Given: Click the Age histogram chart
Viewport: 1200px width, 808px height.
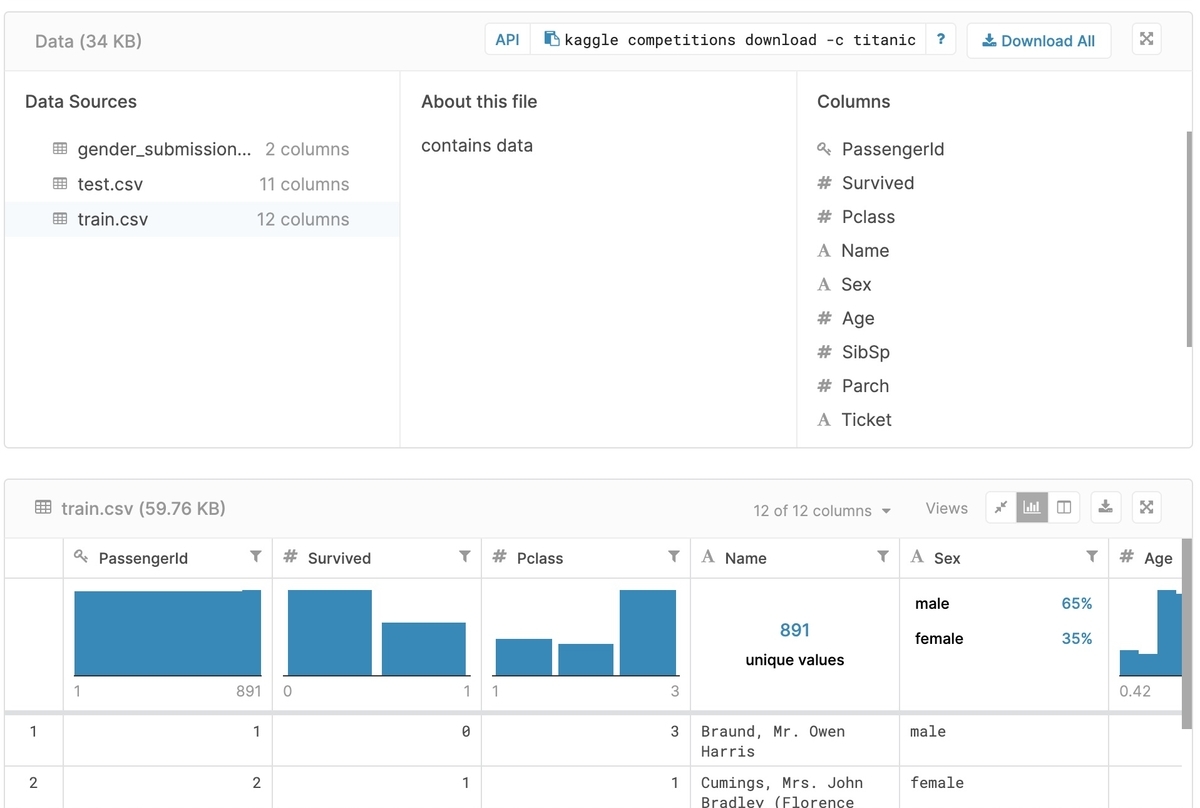Looking at the screenshot, I should point(1150,632).
